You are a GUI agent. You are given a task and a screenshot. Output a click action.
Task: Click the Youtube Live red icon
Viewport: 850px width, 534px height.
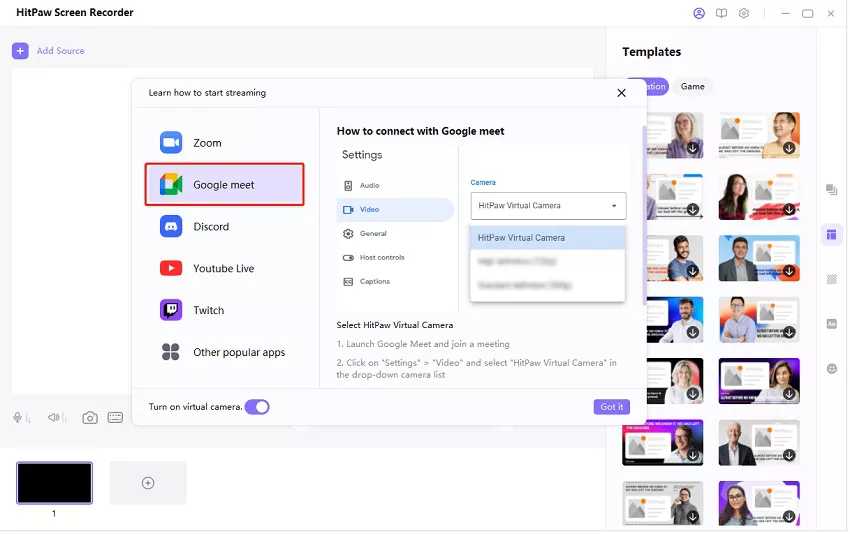[171, 268]
